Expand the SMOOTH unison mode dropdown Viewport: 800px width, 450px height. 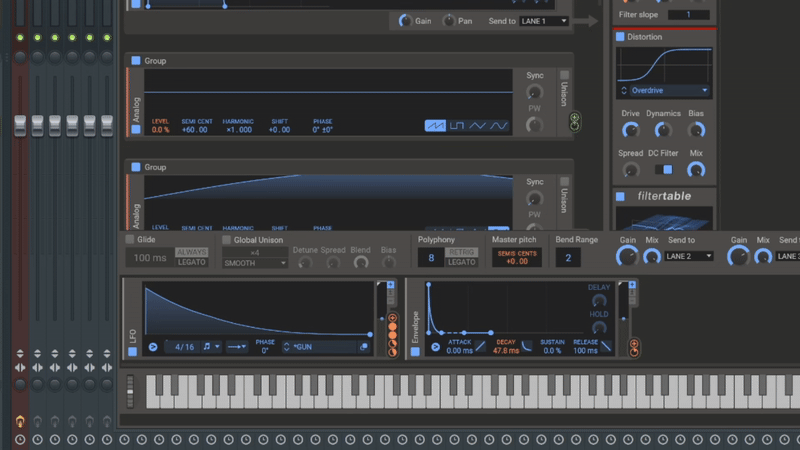(x=255, y=263)
